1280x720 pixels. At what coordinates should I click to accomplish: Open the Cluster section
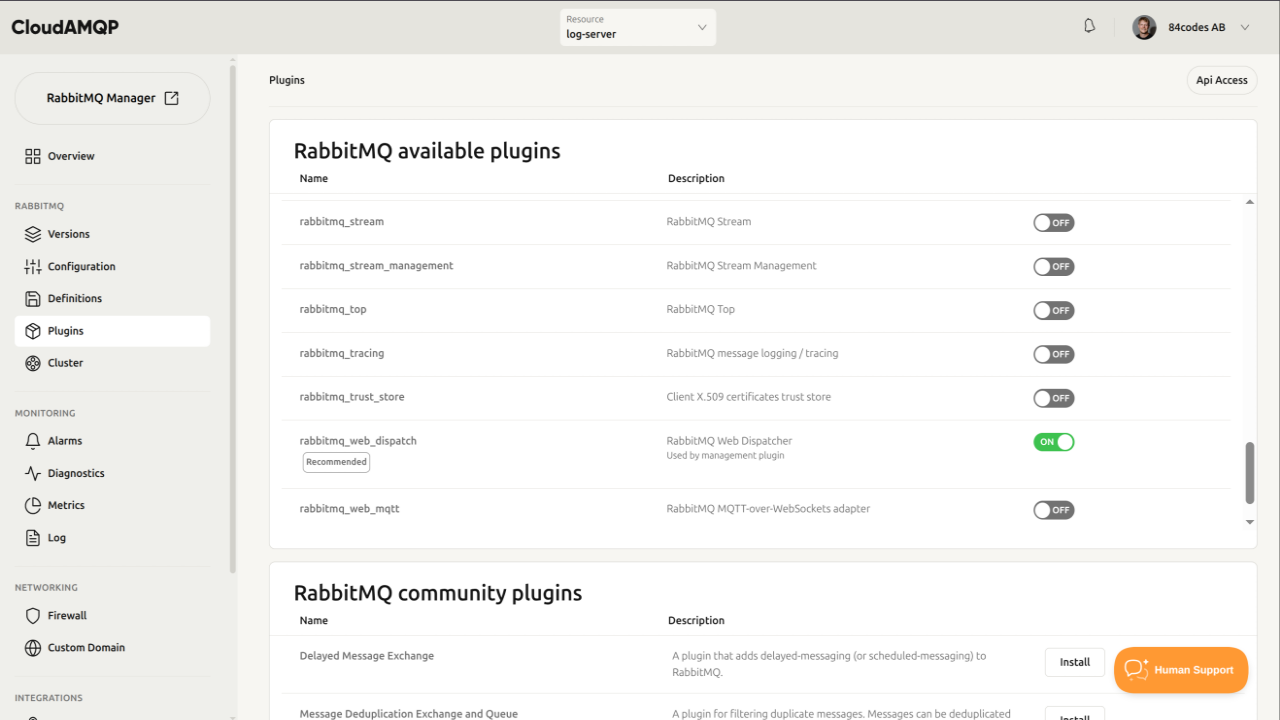tap(112, 363)
